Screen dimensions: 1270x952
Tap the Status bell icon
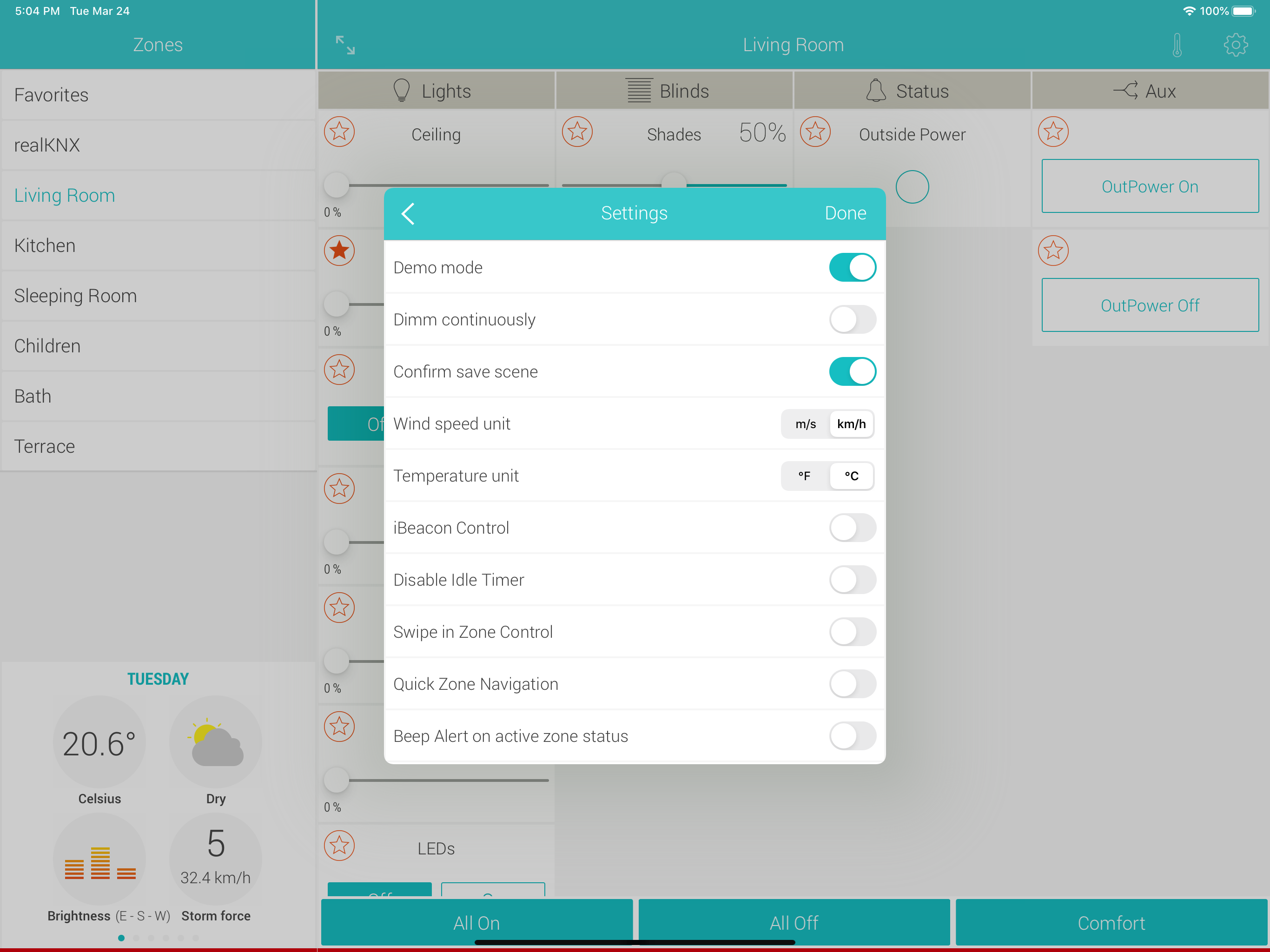(876, 91)
